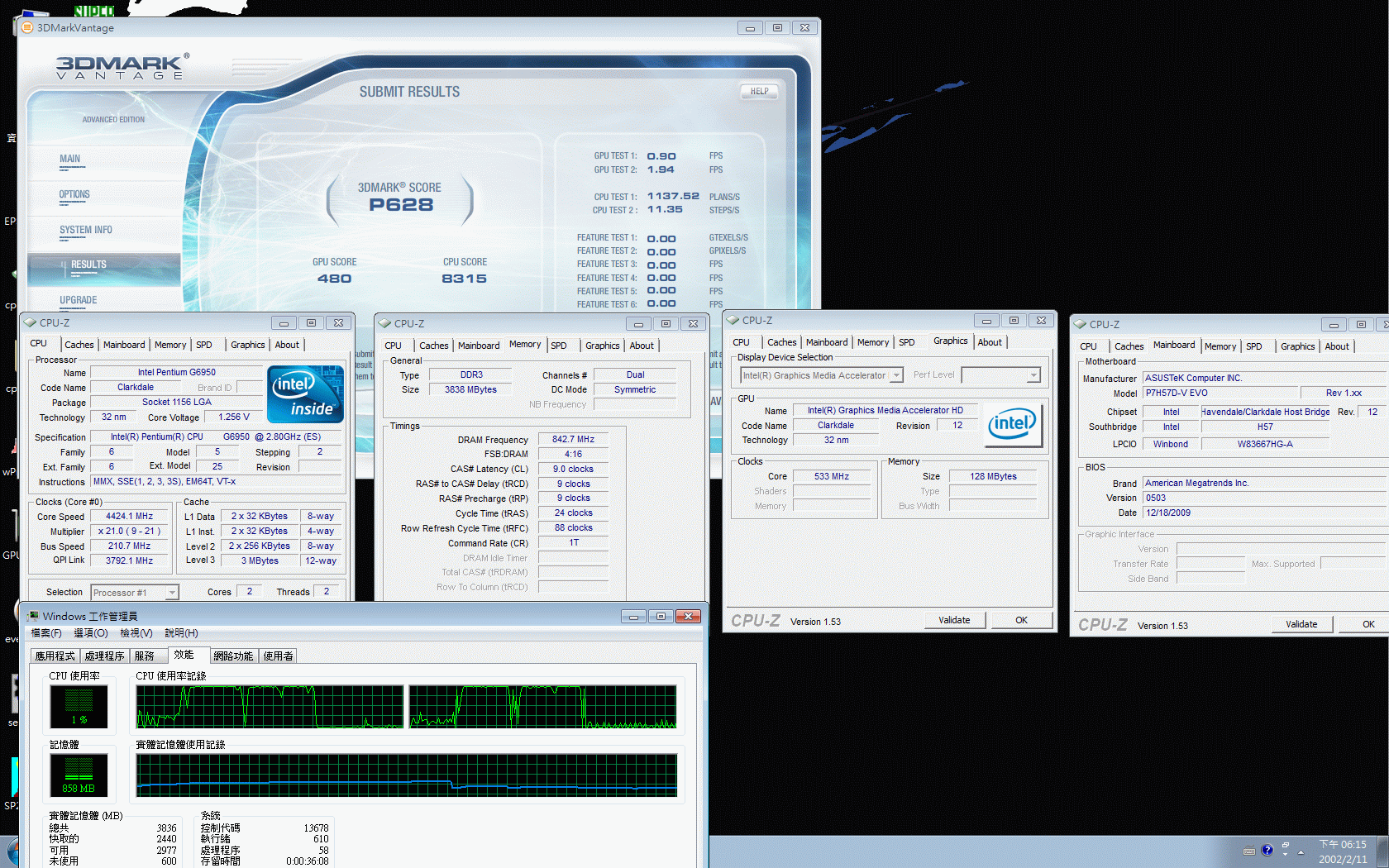Click the memory 858 MB meter
This screenshot has height=868, width=1389.
click(79, 775)
